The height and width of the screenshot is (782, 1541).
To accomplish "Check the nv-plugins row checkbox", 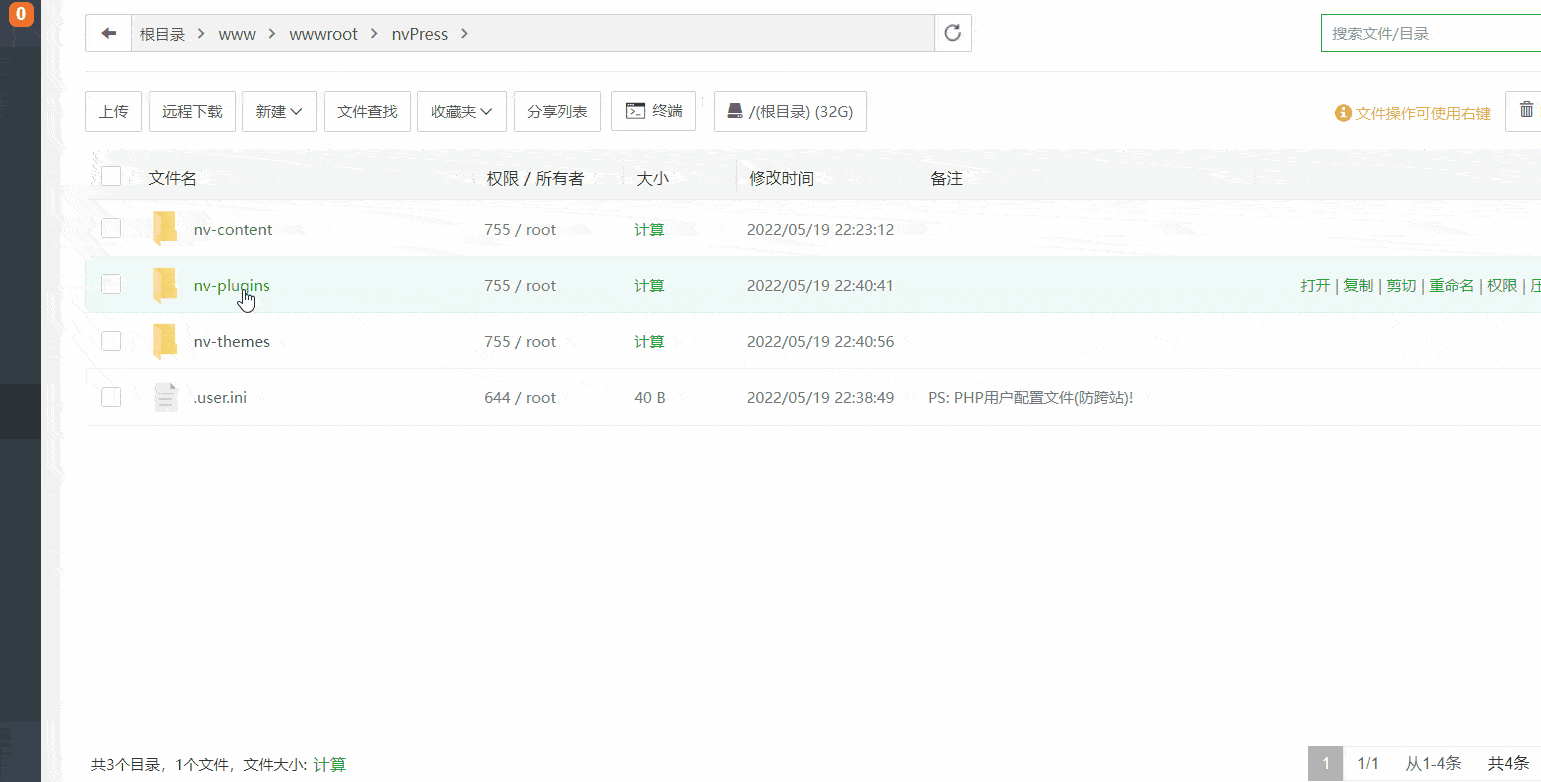I will [x=111, y=284].
